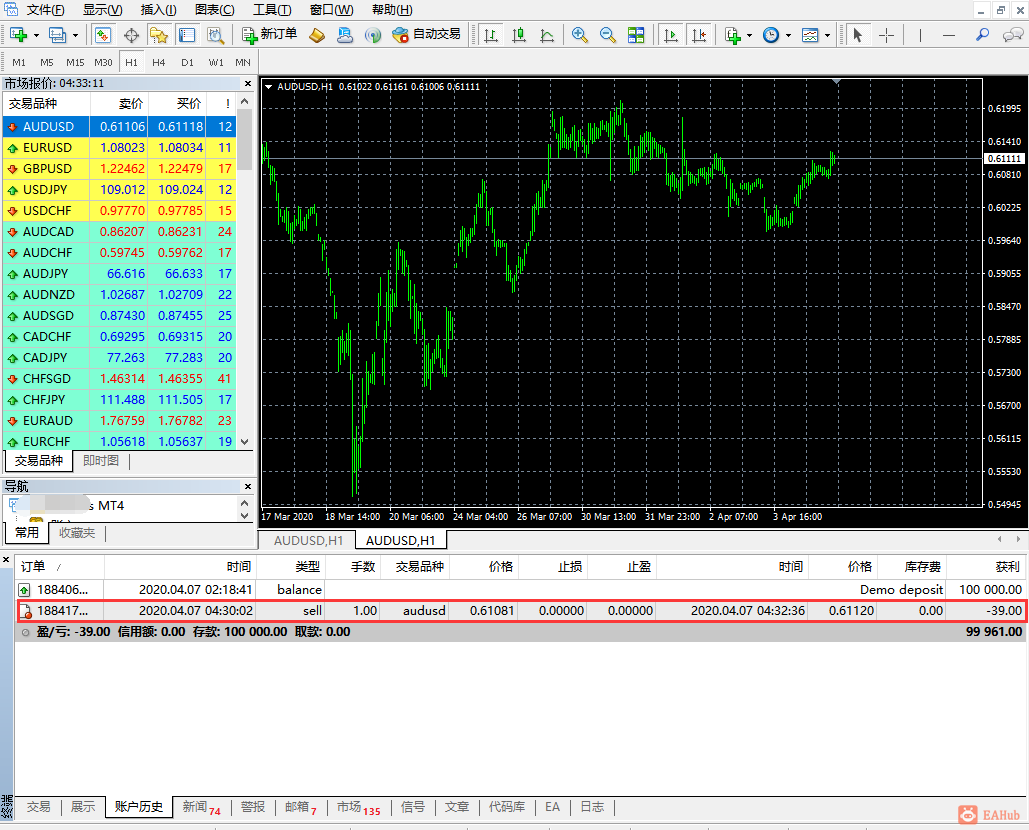Open the 图表(C) menu
The height and width of the screenshot is (830, 1029).
click(x=215, y=10)
